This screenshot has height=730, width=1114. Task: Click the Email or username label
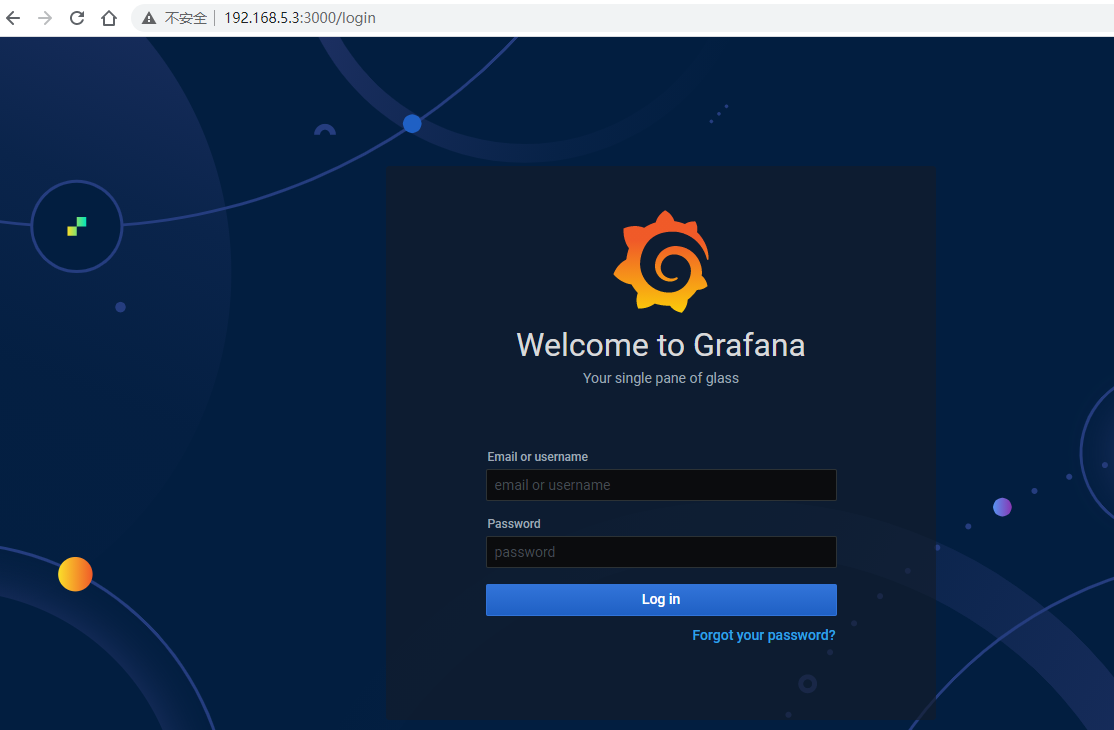[x=537, y=457]
